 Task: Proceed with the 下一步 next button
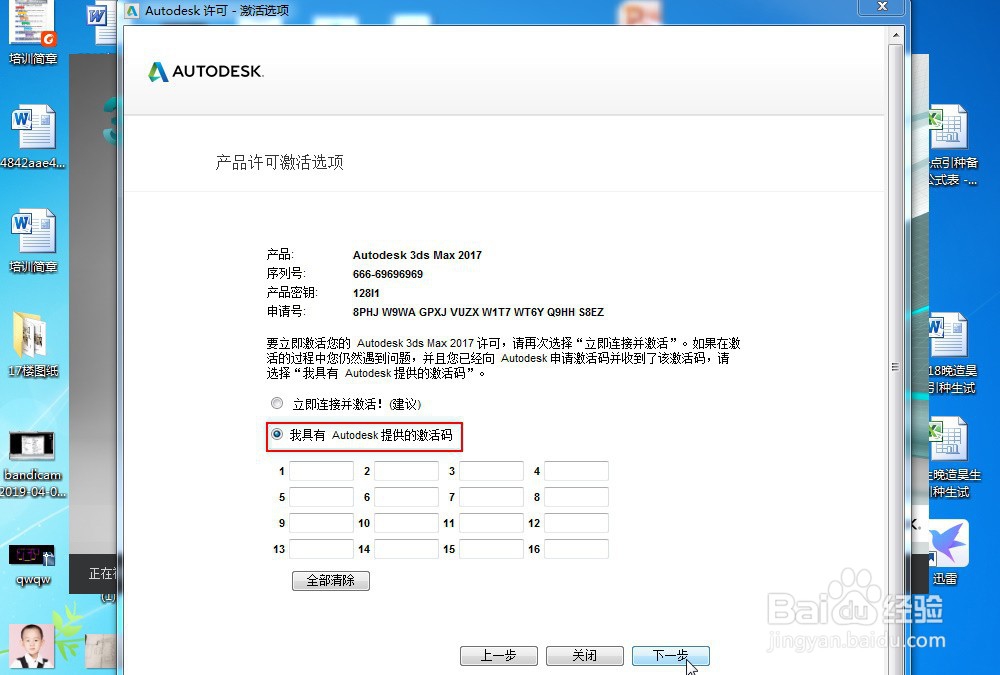pyautogui.click(x=670, y=656)
